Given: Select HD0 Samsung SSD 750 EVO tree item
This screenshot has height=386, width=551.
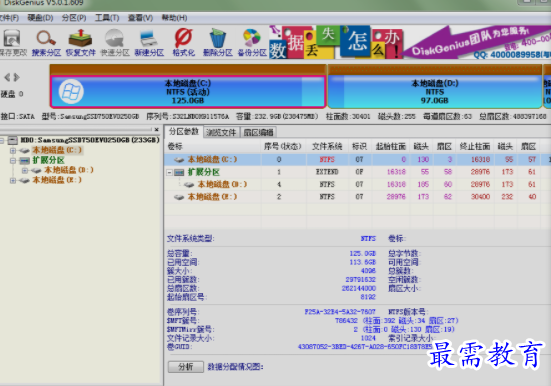Looking at the screenshot, I should (90, 140).
